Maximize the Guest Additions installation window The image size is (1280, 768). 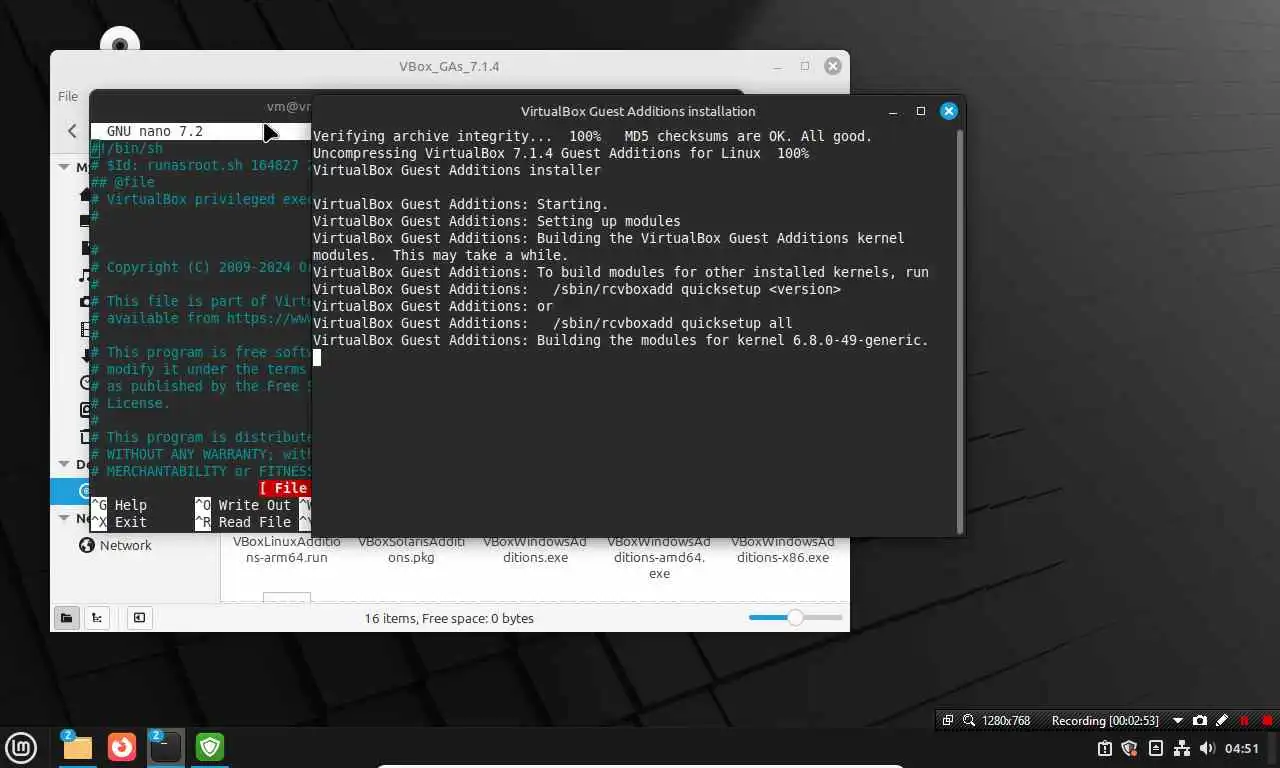(921, 111)
